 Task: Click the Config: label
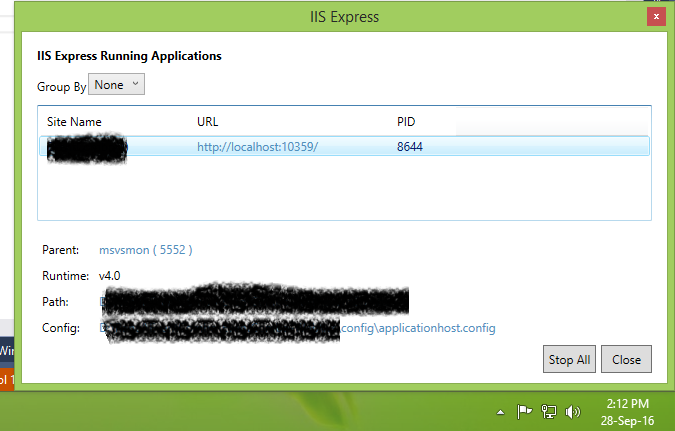click(61, 328)
